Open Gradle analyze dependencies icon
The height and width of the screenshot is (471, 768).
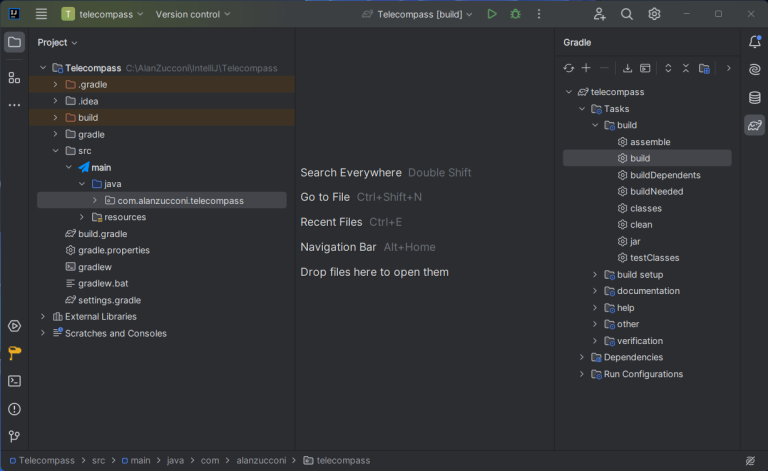[x=704, y=68]
